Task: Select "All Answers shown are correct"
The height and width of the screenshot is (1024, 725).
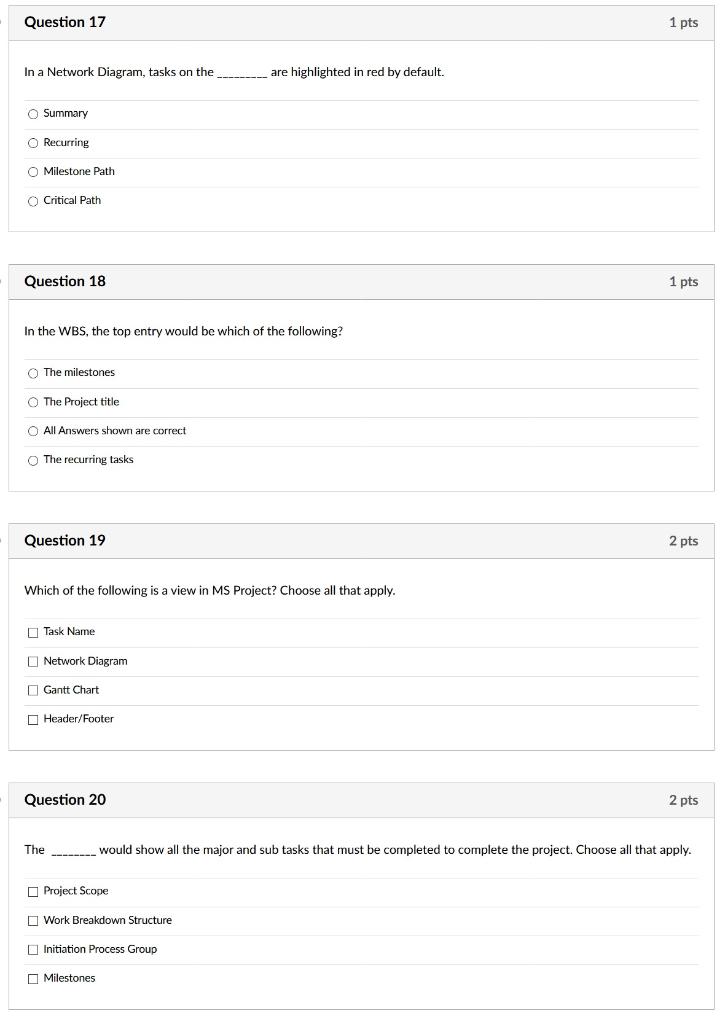Action: (x=33, y=430)
